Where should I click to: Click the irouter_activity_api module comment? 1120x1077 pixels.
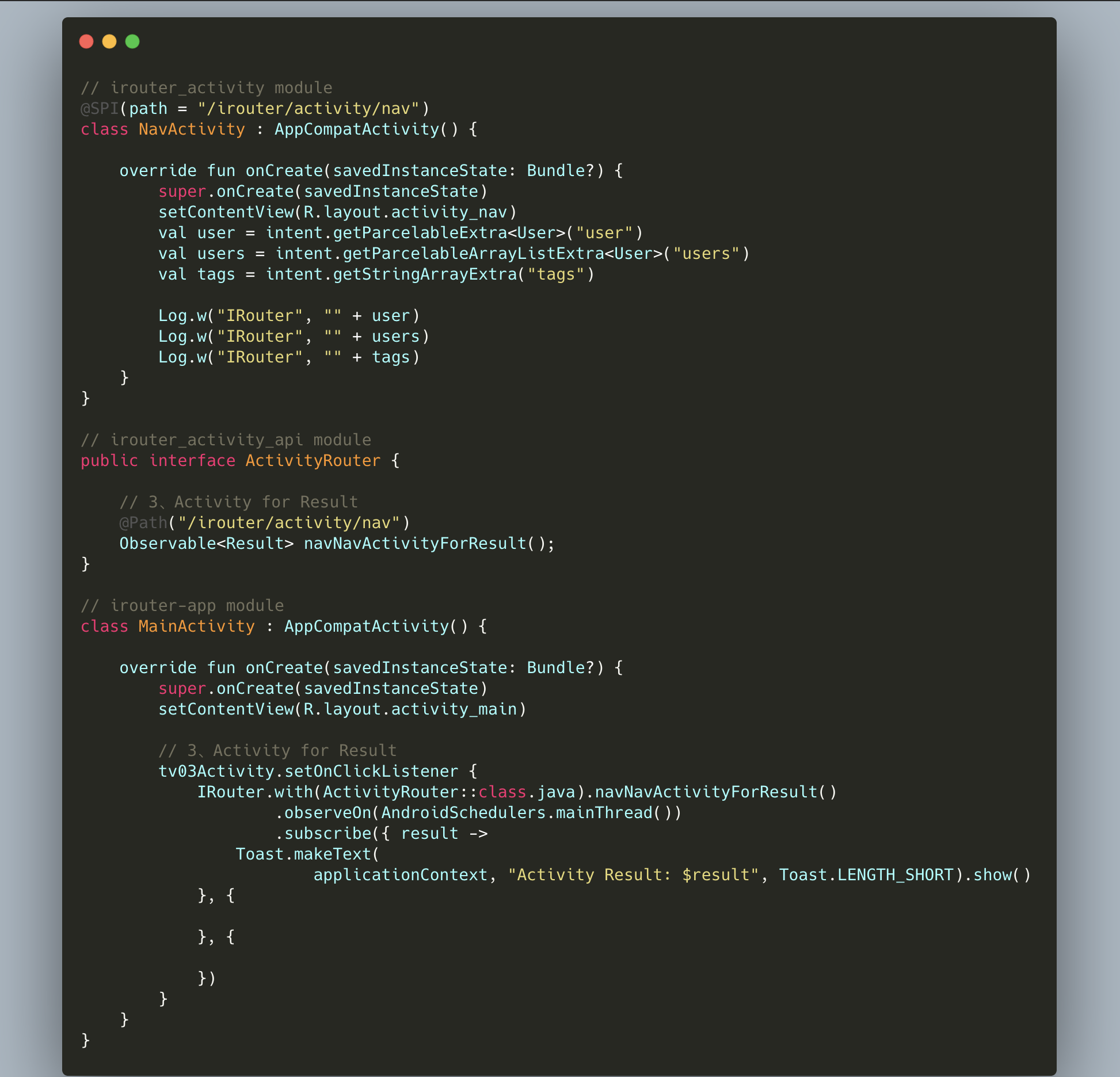[x=226, y=440]
